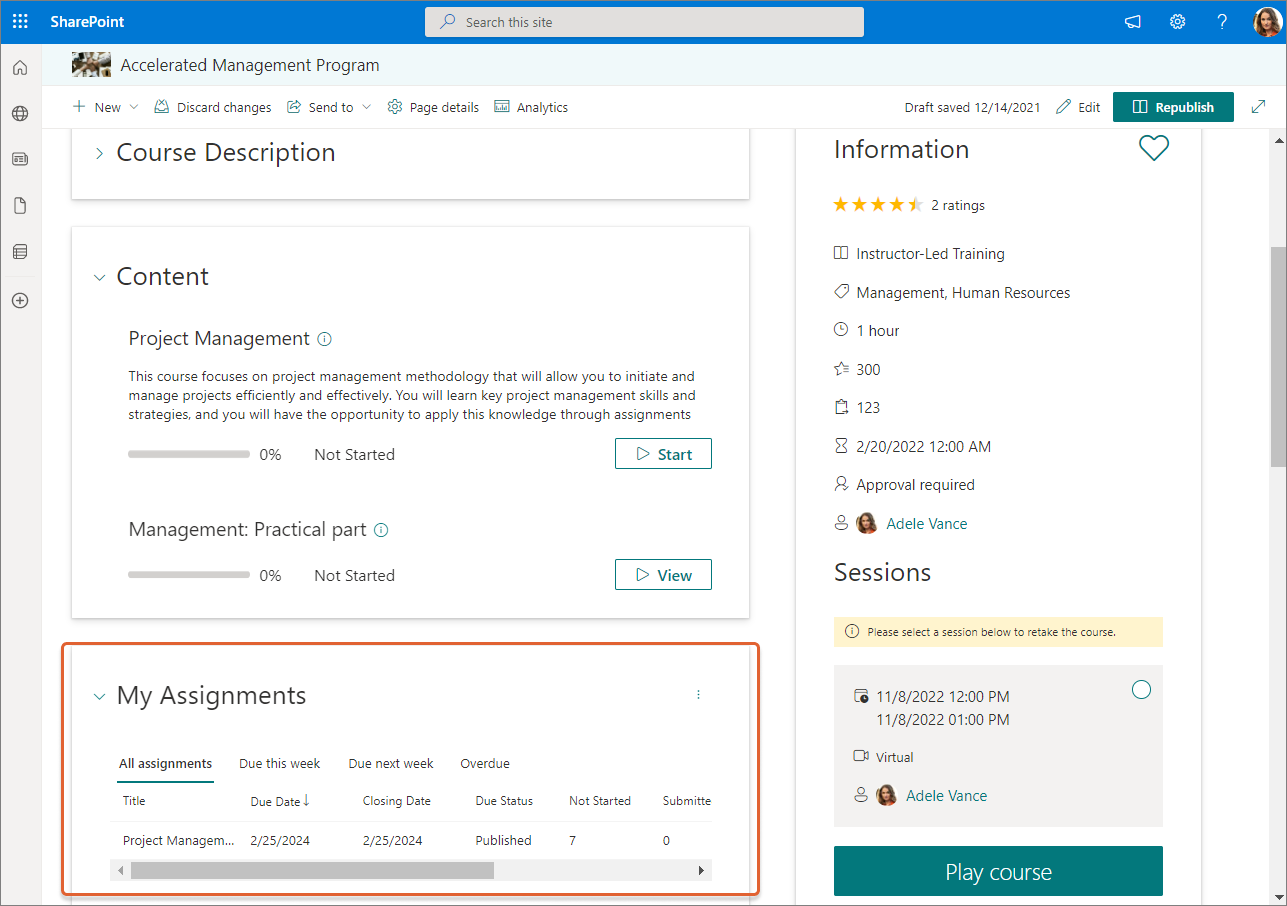This screenshot has width=1287, height=906.
Task: Click the Republish button
Action: (1173, 107)
